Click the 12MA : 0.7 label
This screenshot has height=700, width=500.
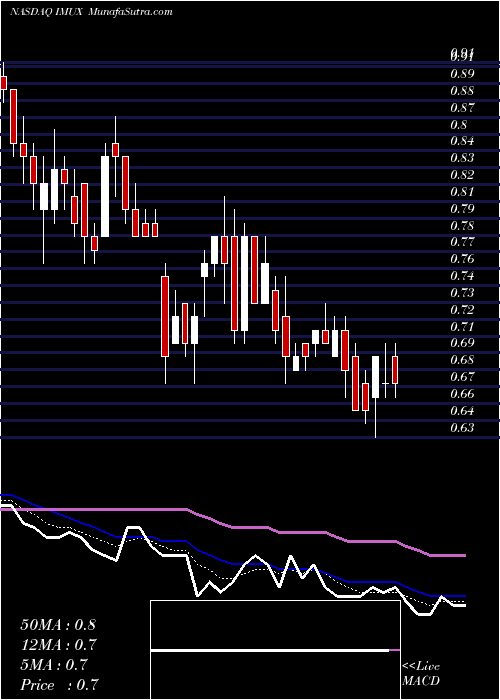[x=59, y=645]
